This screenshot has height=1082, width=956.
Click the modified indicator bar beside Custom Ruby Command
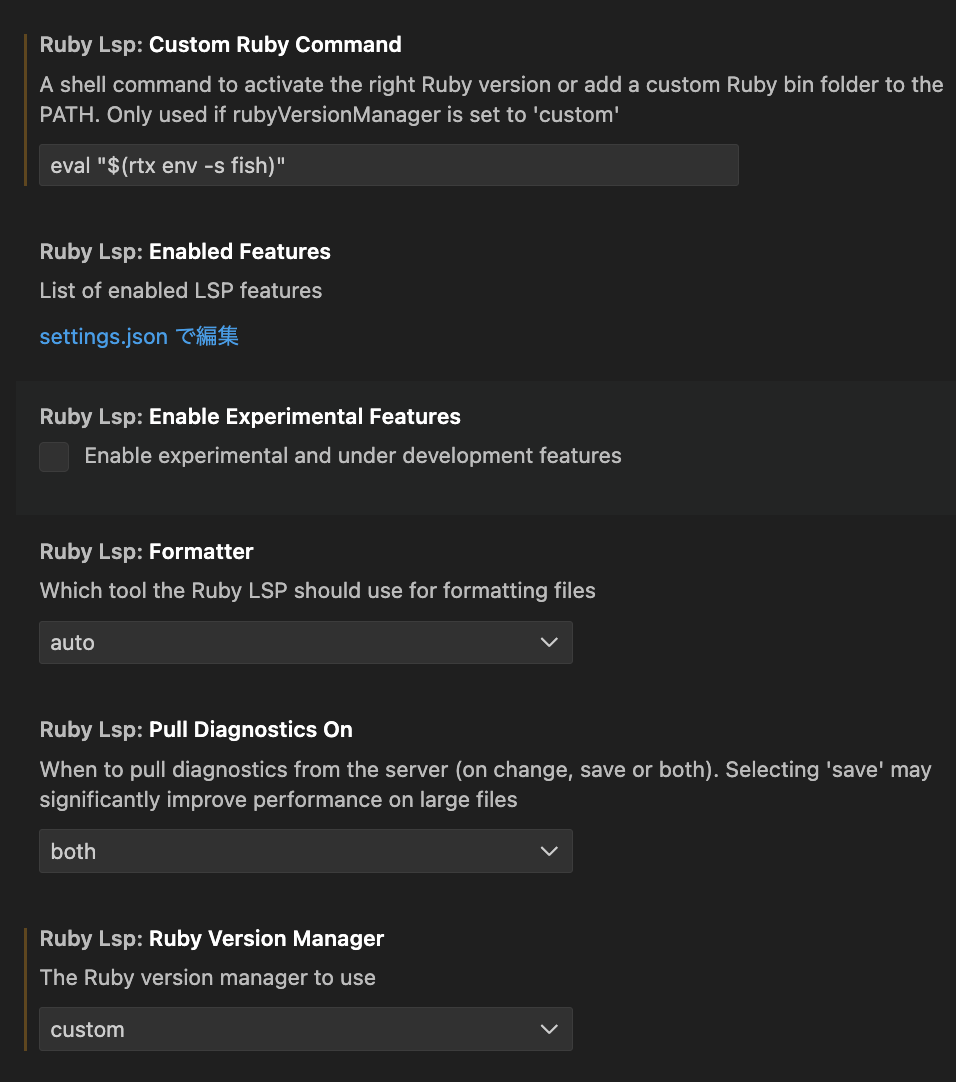click(x=26, y=110)
